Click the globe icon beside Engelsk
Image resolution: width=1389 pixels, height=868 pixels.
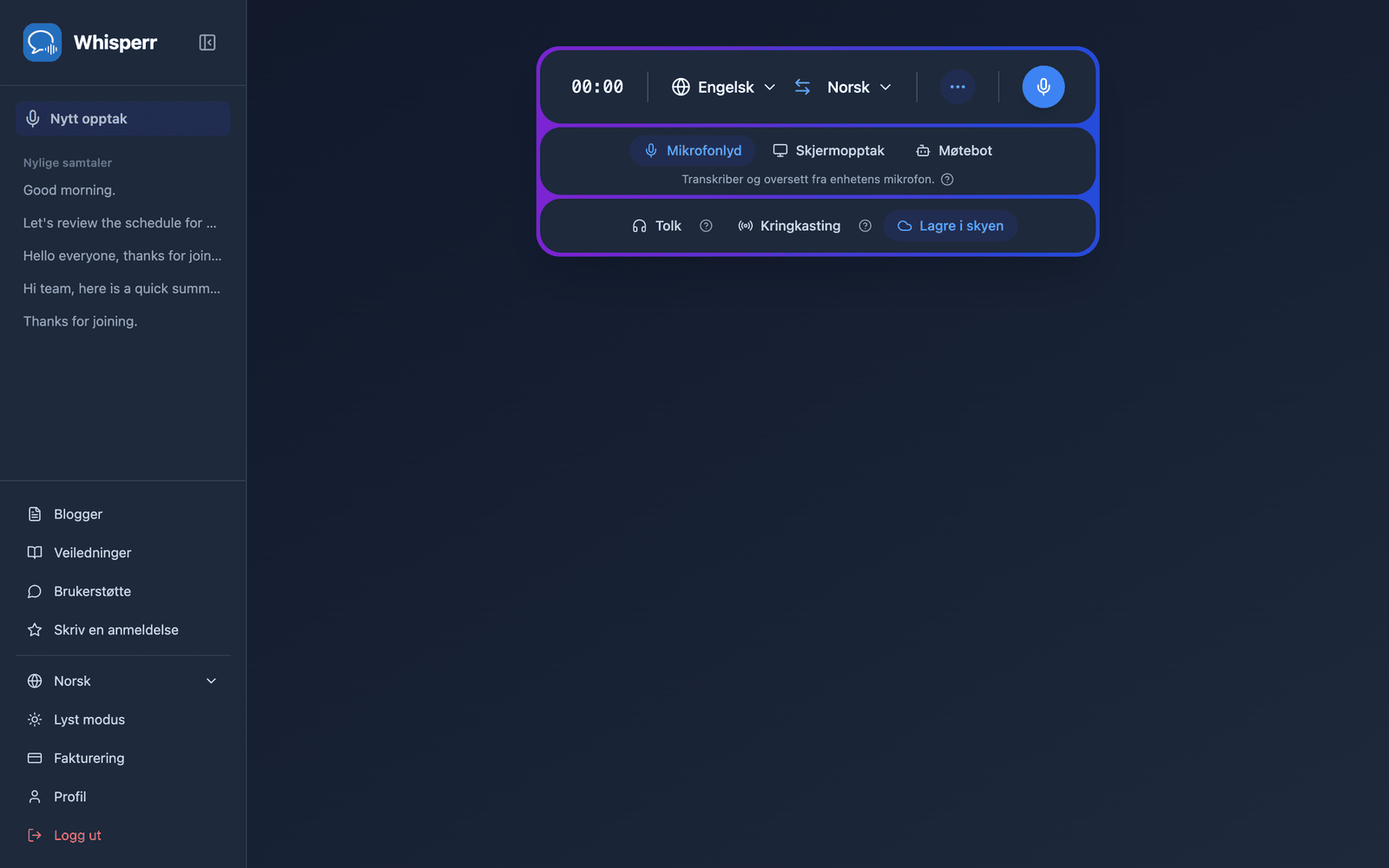pos(681,87)
